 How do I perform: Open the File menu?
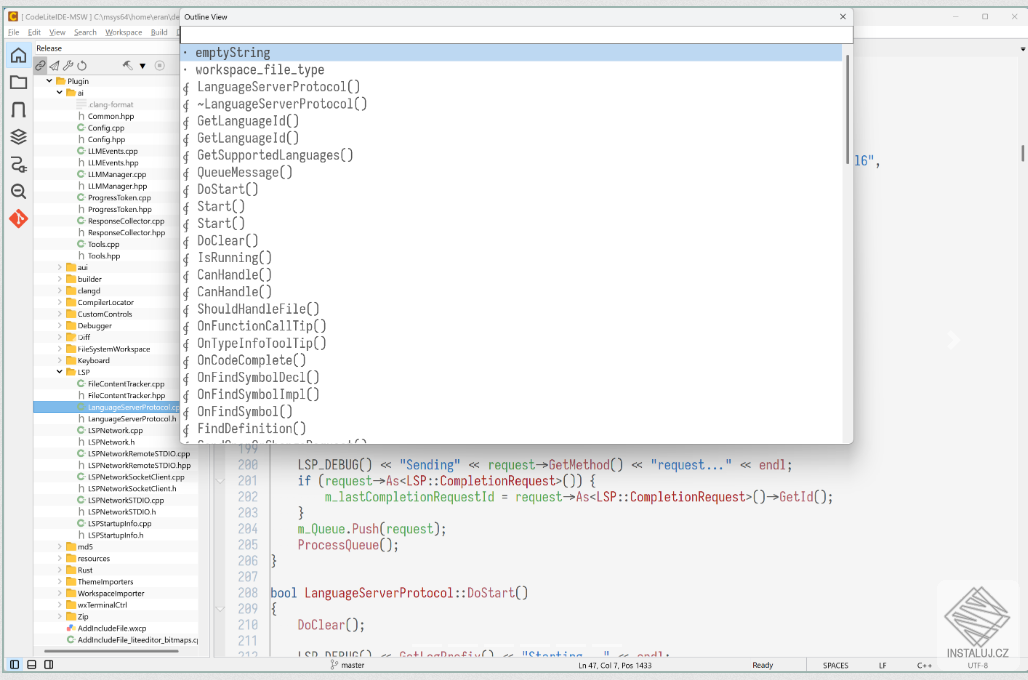pyautogui.click(x=14, y=32)
